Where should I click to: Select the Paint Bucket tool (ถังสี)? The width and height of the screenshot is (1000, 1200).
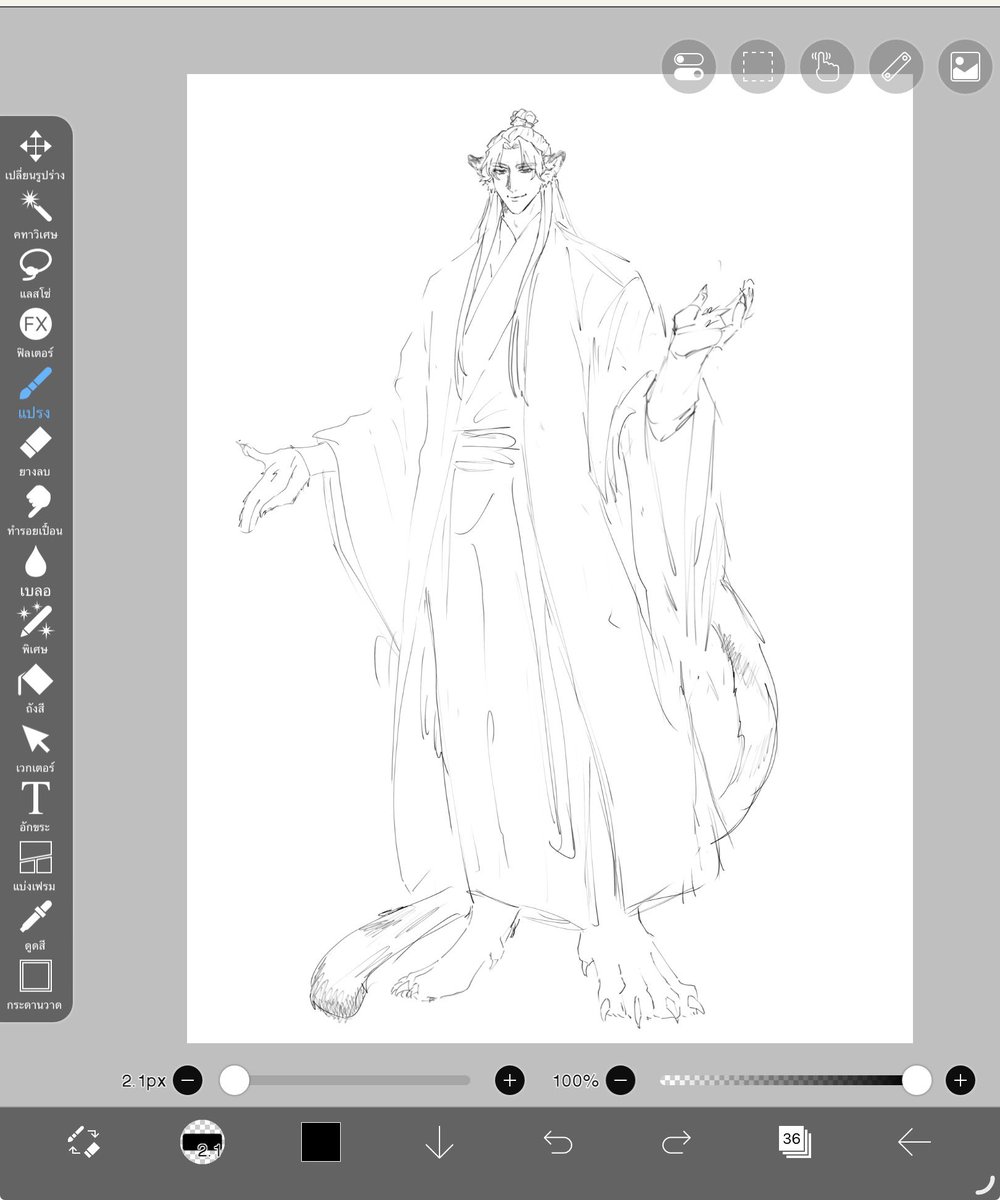36,688
